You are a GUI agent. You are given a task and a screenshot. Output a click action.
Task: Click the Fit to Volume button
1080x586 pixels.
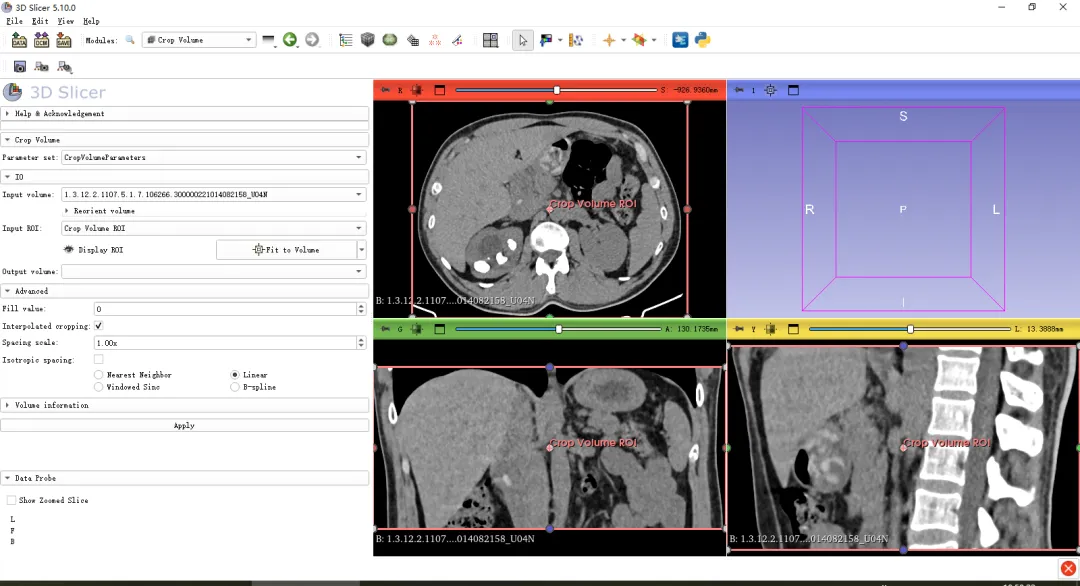[286, 250]
